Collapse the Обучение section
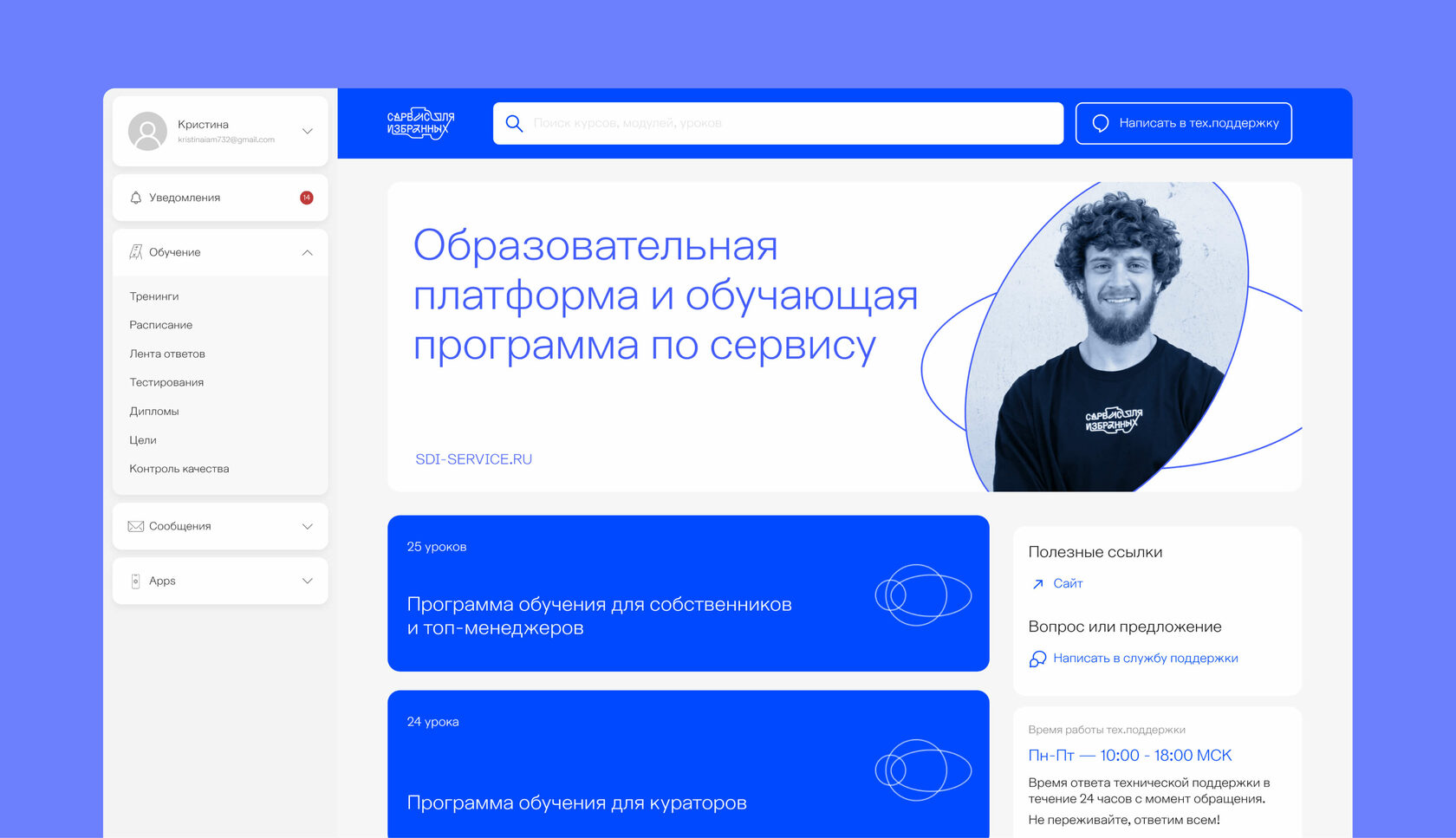 (306, 252)
